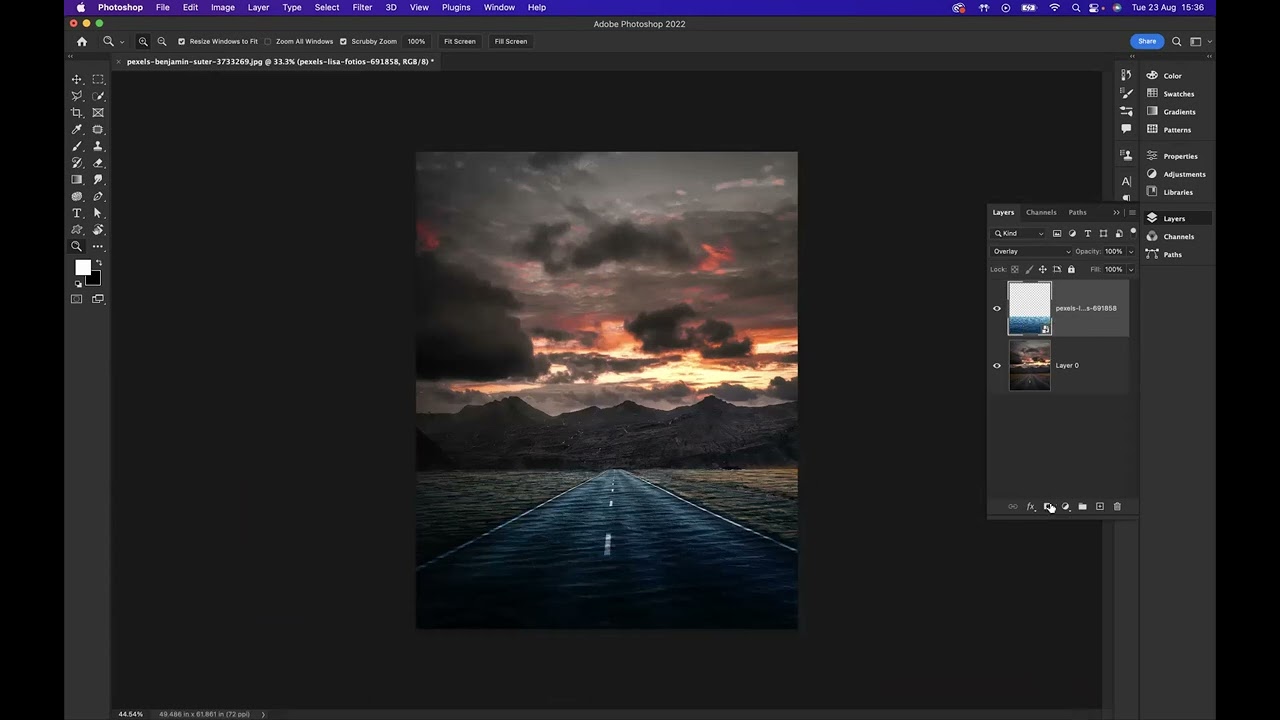Enable Zoom All Windows checkbox
Screen dimensions: 1280x720
tap(268, 41)
